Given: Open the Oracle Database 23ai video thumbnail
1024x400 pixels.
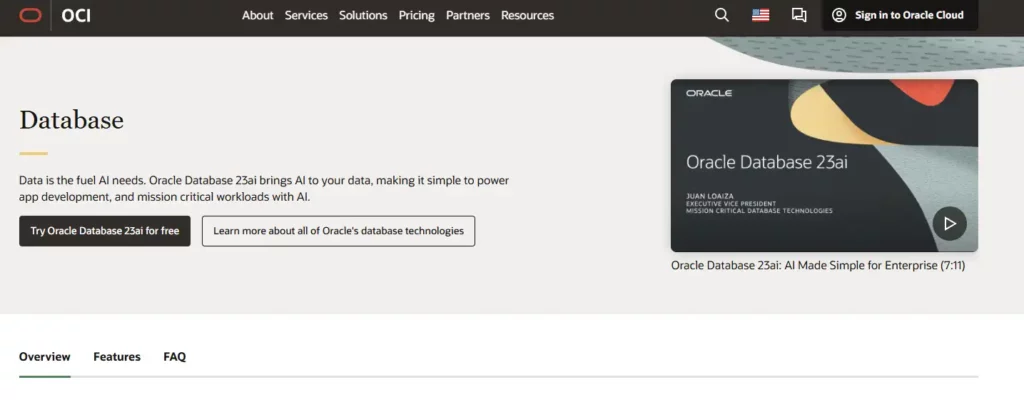Looking at the screenshot, I should click(x=824, y=165).
